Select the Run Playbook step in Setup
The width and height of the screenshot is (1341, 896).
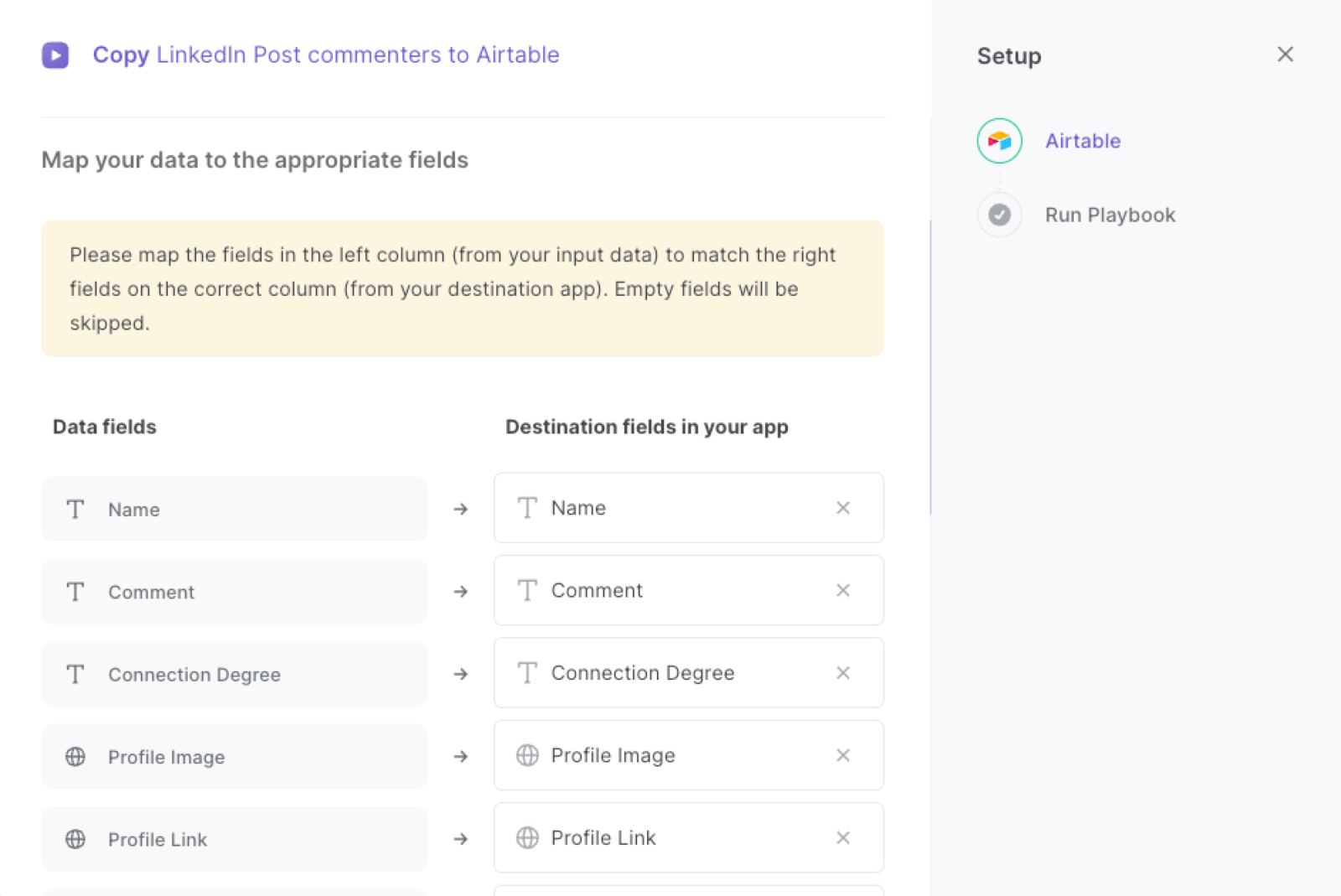(1110, 215)
